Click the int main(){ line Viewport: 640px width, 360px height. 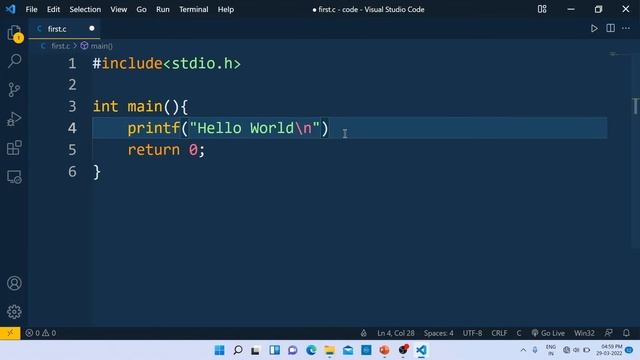140,107
